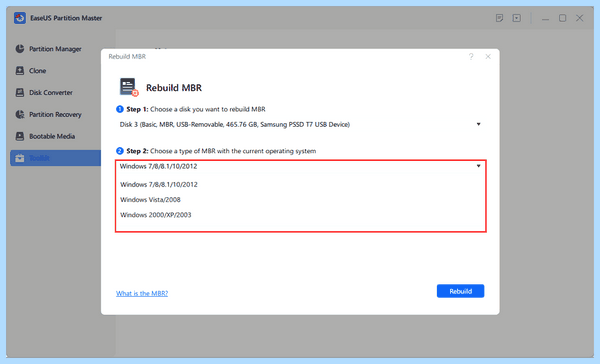This screenshot has height=364, width=600.
Task: Open the task list icon in title bar
Action: 499,18
